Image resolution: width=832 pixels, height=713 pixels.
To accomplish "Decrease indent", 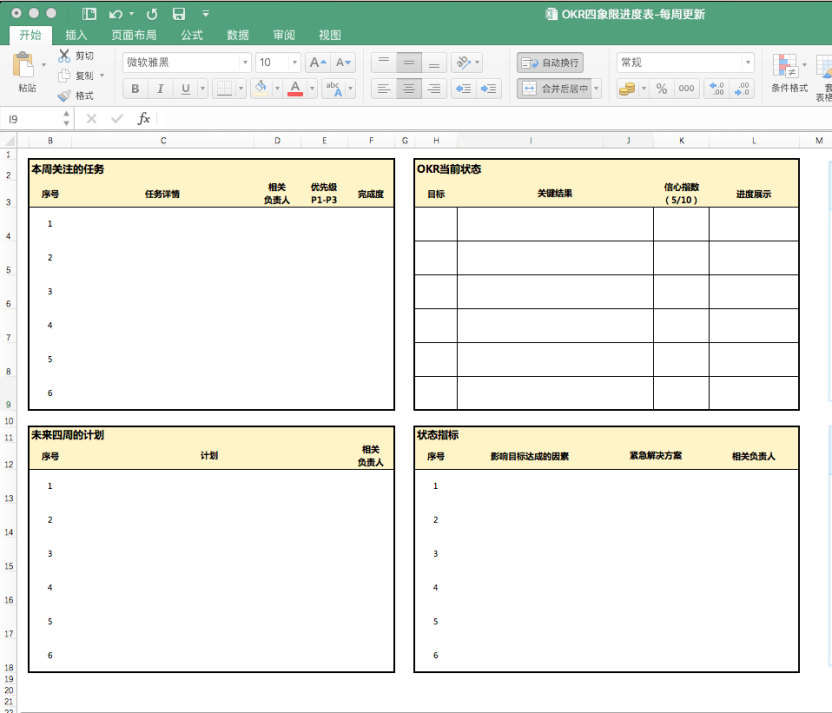I will (x=464, y=89).
